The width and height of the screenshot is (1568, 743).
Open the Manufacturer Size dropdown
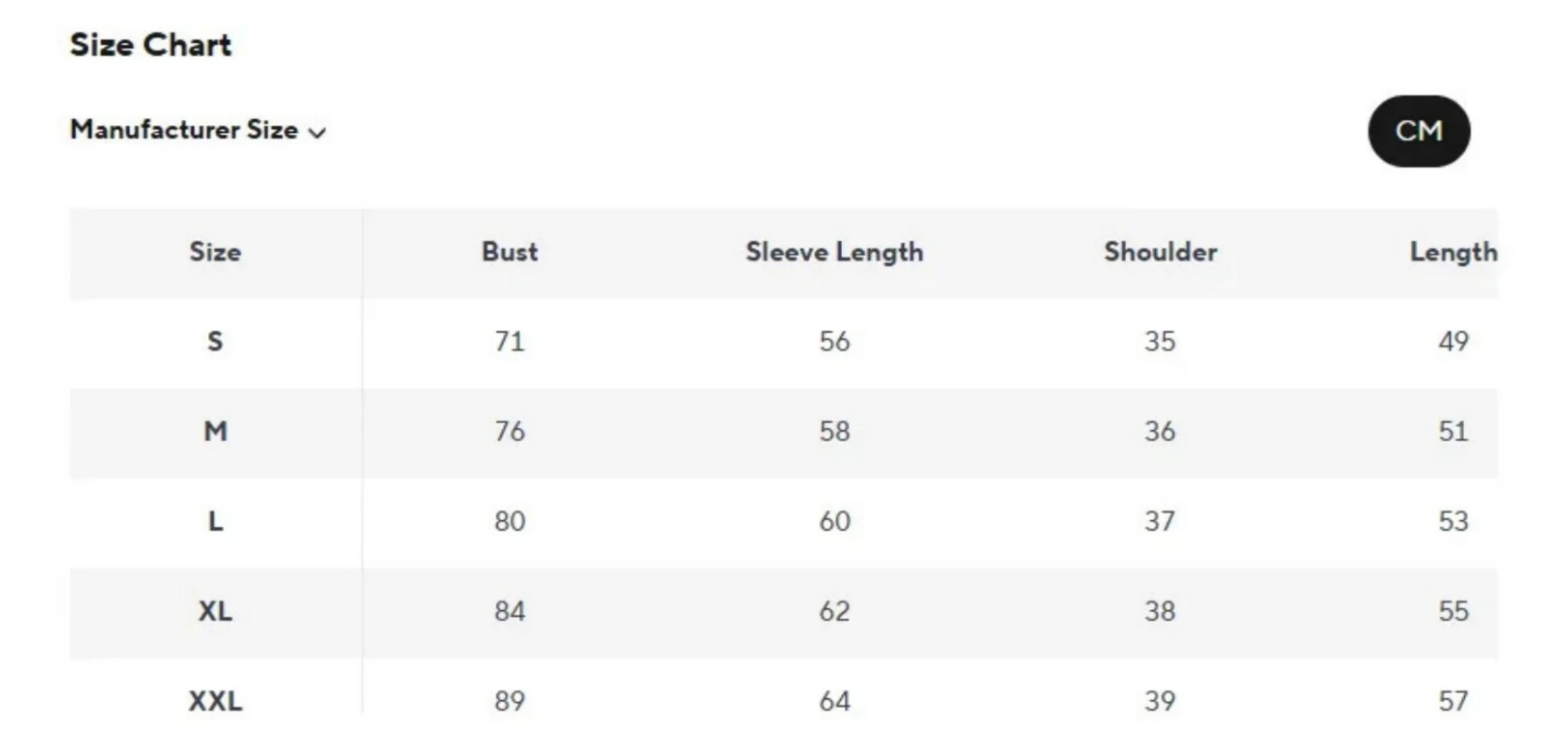[x=197, y=130]
